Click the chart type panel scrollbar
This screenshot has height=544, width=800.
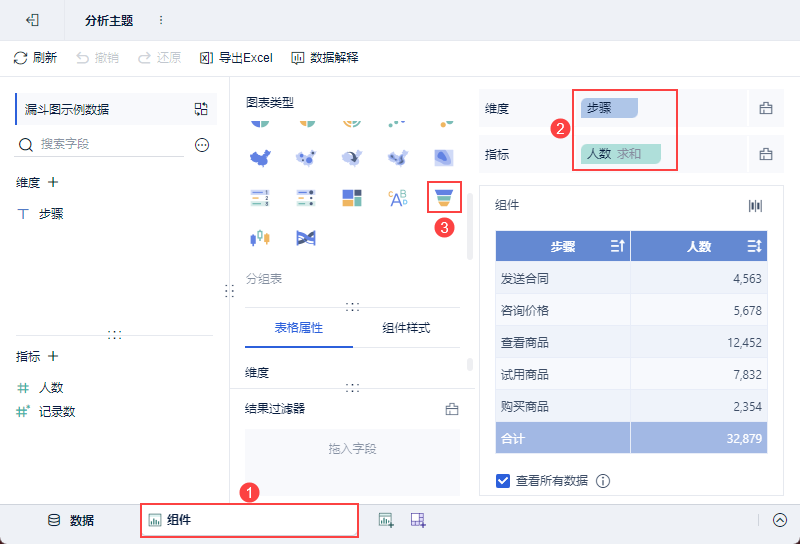[x=469, y=226]
